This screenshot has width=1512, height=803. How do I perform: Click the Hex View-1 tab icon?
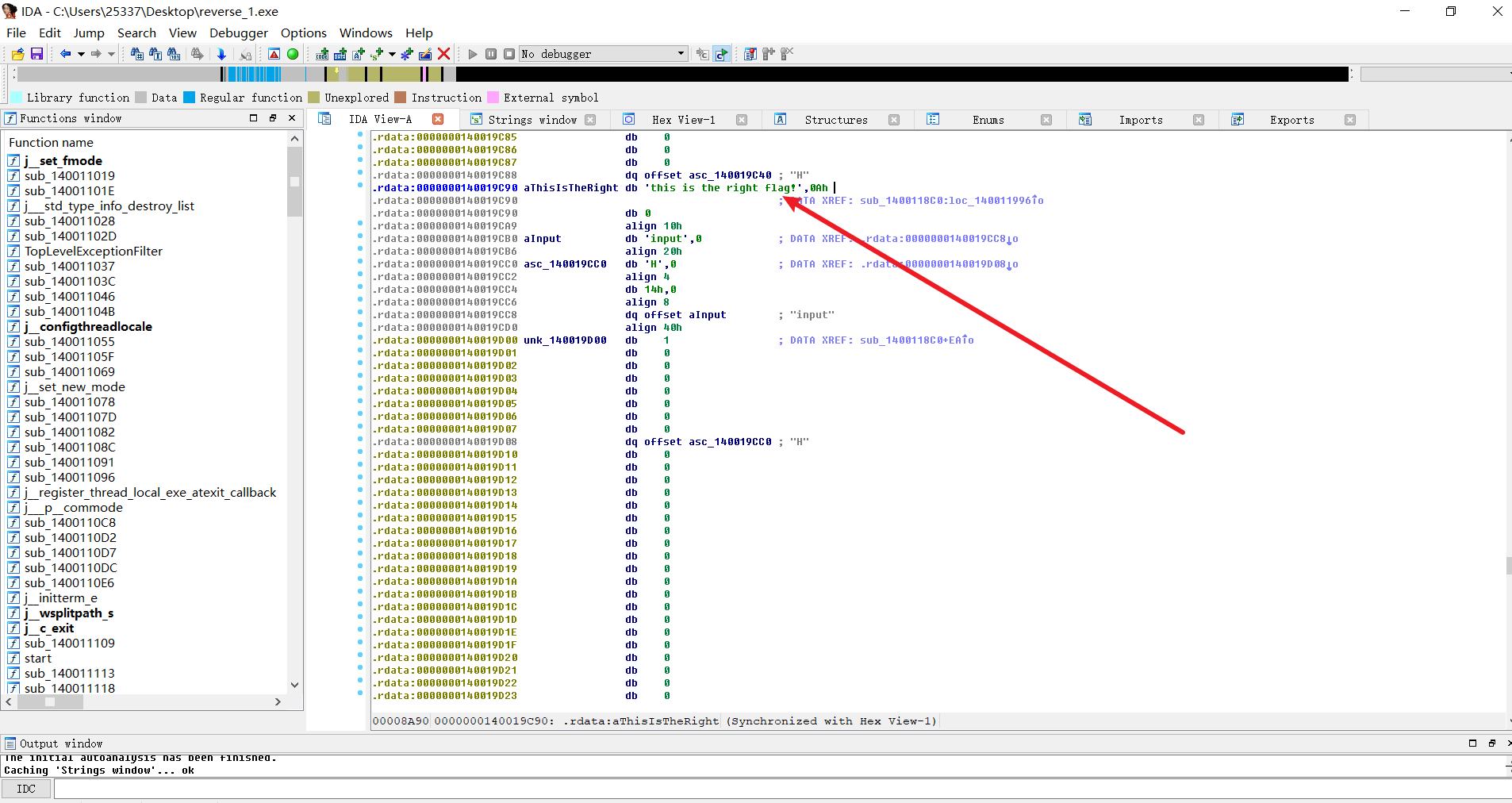628,119
